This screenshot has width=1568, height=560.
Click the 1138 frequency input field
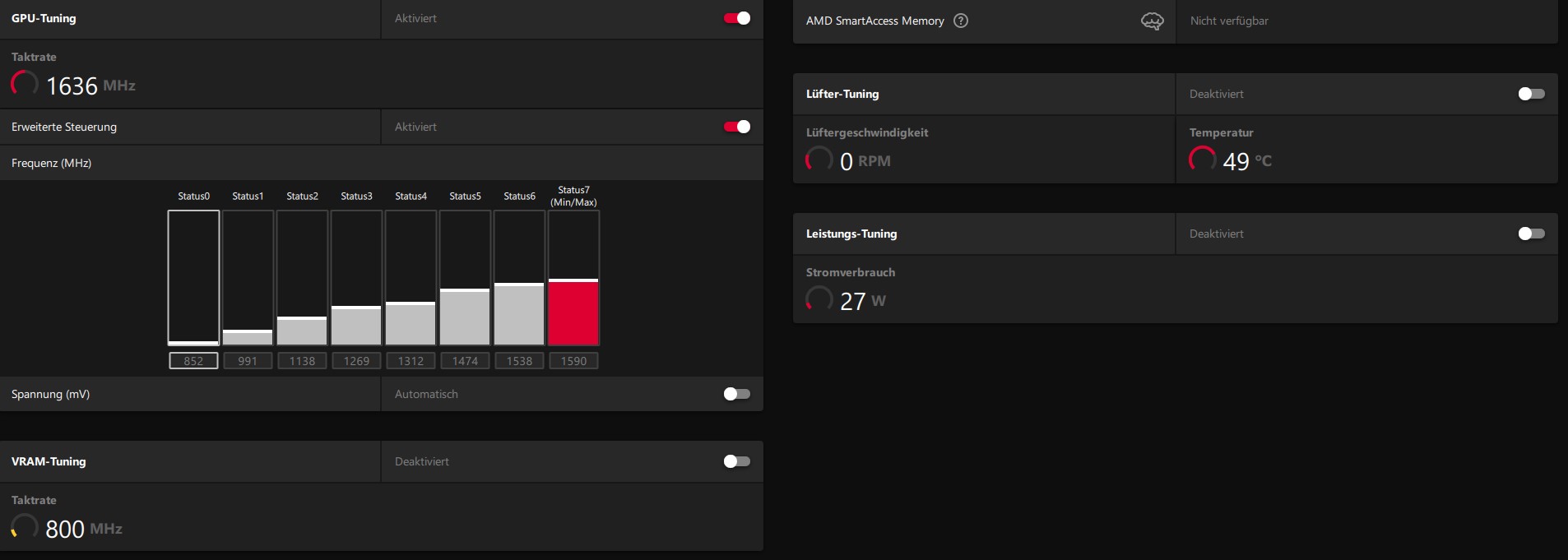[302, 361]
